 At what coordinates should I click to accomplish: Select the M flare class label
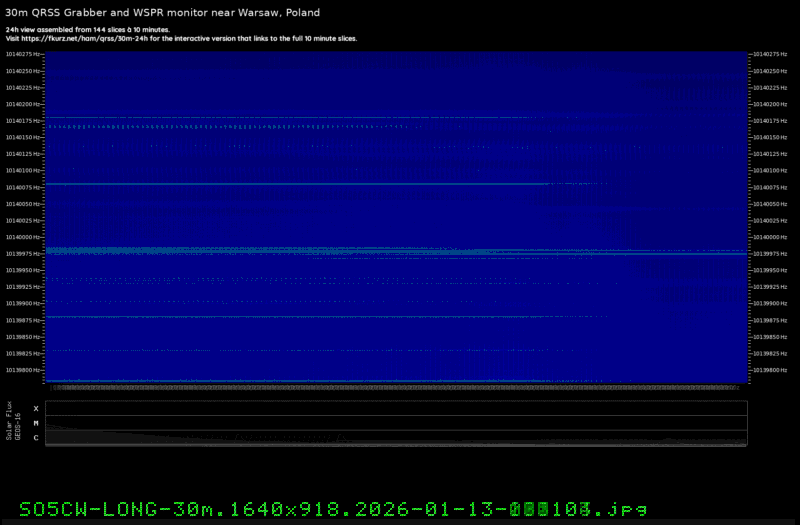(x=36, y=423)
